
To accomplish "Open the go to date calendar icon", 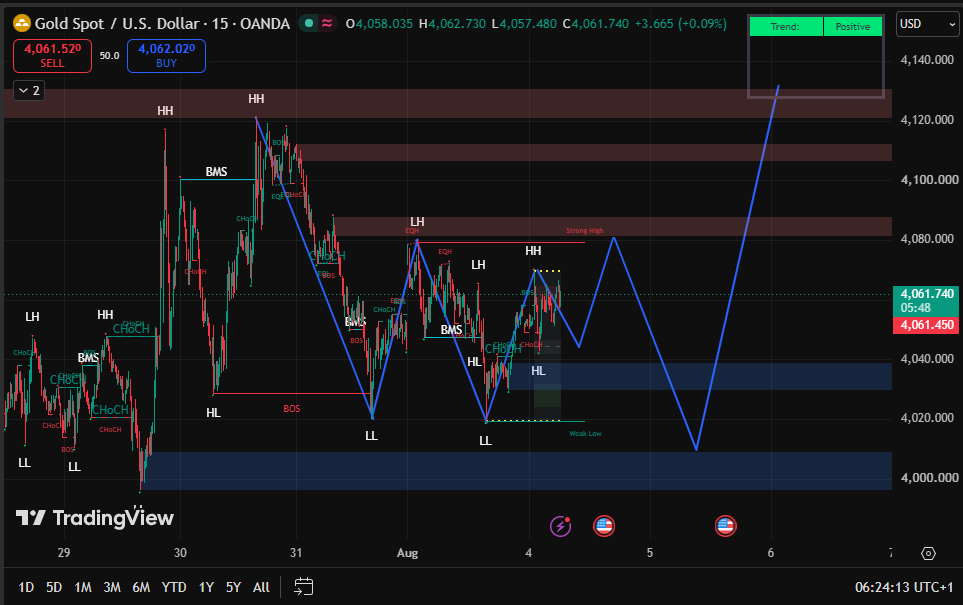I will (303, 587).
